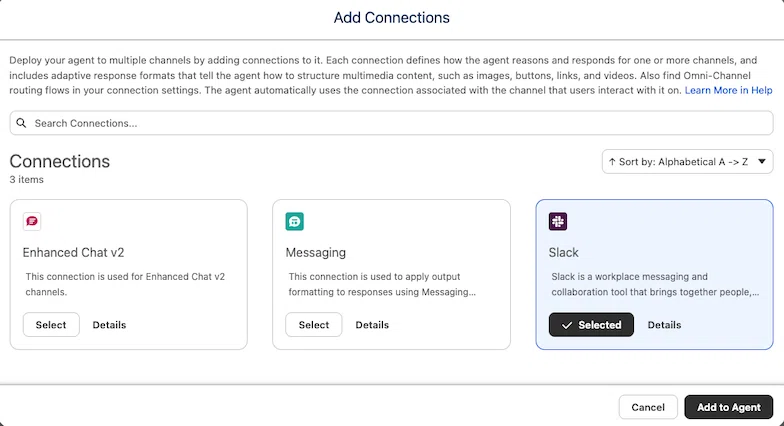Viewport: 784px width, 426px height.
Task: Click the Slack card title
Action: pos(564,252)
